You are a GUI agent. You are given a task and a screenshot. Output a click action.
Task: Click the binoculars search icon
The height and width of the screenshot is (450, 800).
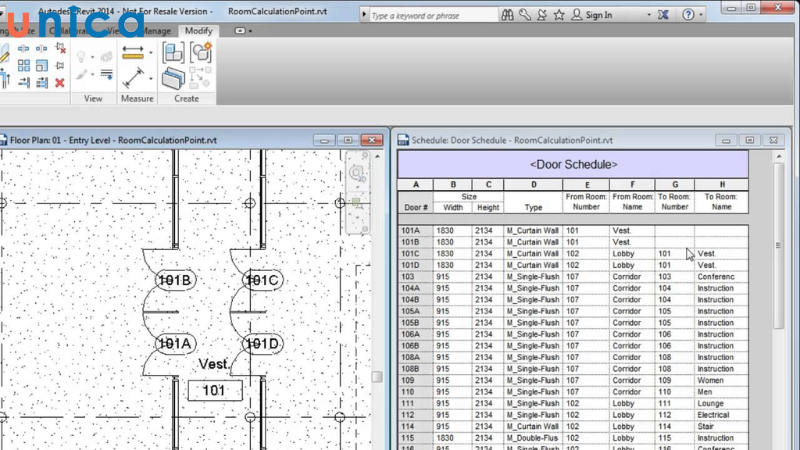point(508,15)
